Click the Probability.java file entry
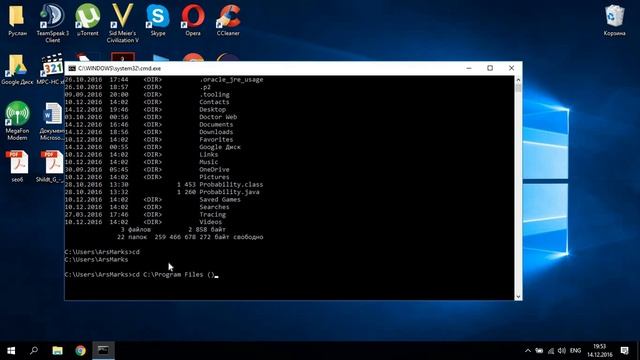 coord(229,192)
